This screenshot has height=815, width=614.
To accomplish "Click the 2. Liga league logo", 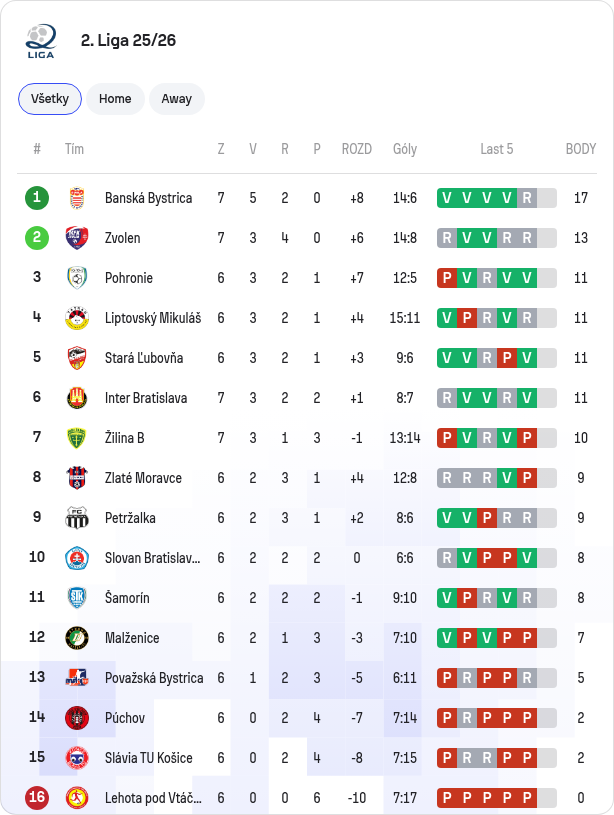I will point(41,41).
